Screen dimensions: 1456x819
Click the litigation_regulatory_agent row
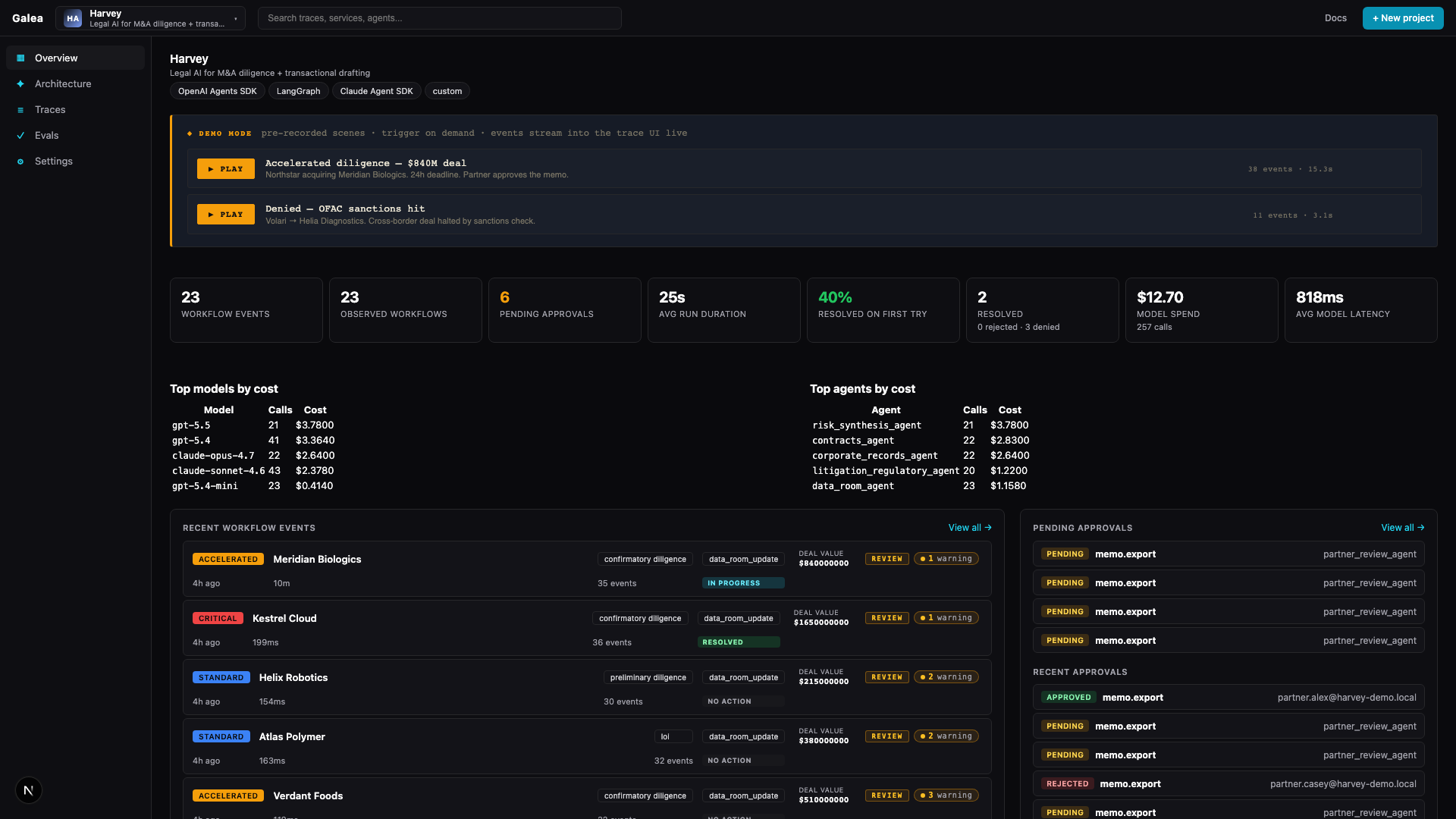pyautogui.click(x=921, y=471)
